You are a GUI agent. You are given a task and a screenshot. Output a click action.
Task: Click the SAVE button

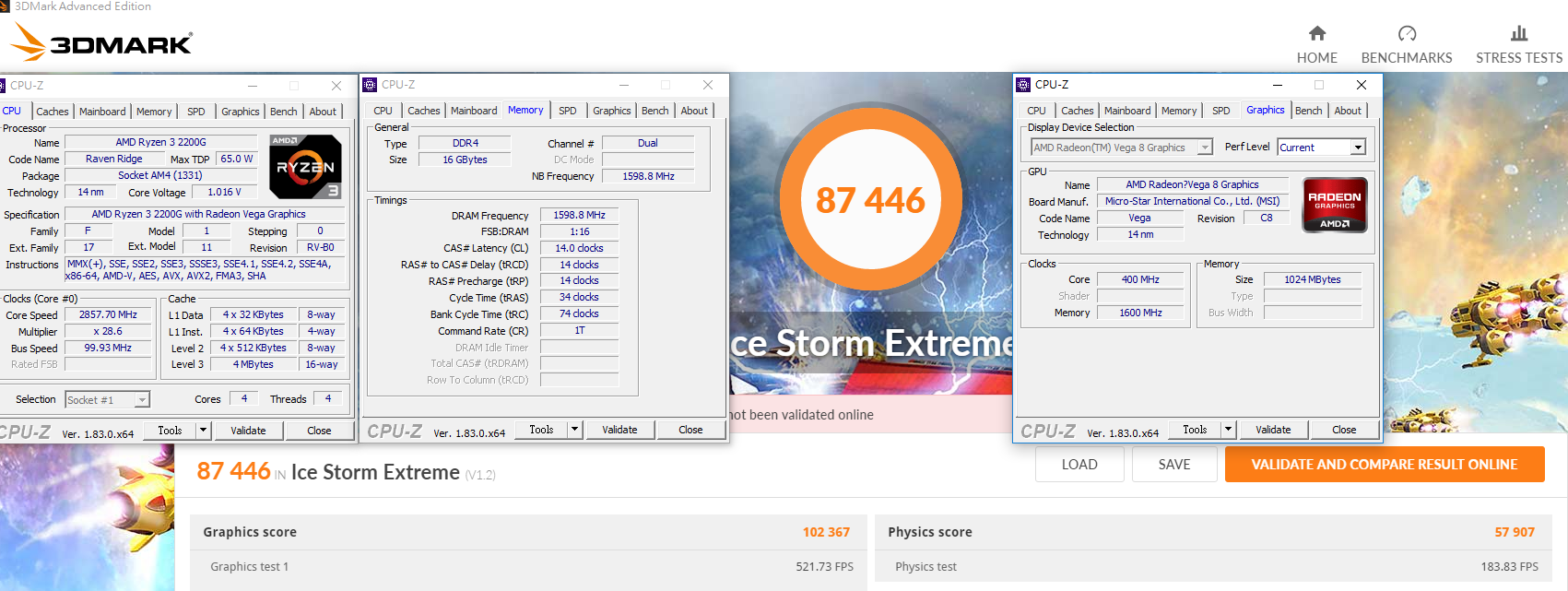click(1174, 465)
